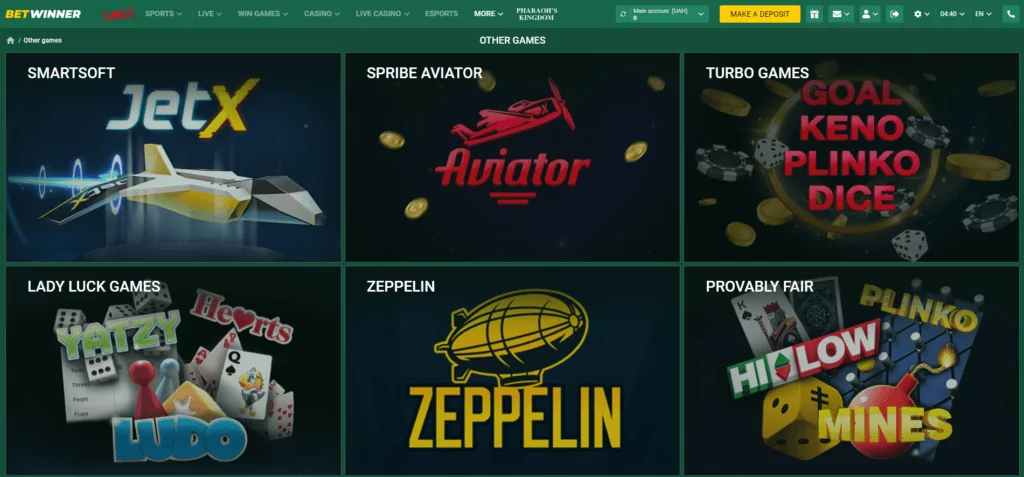Expand the Main account (UAH) dropdown

pos(662,14)
